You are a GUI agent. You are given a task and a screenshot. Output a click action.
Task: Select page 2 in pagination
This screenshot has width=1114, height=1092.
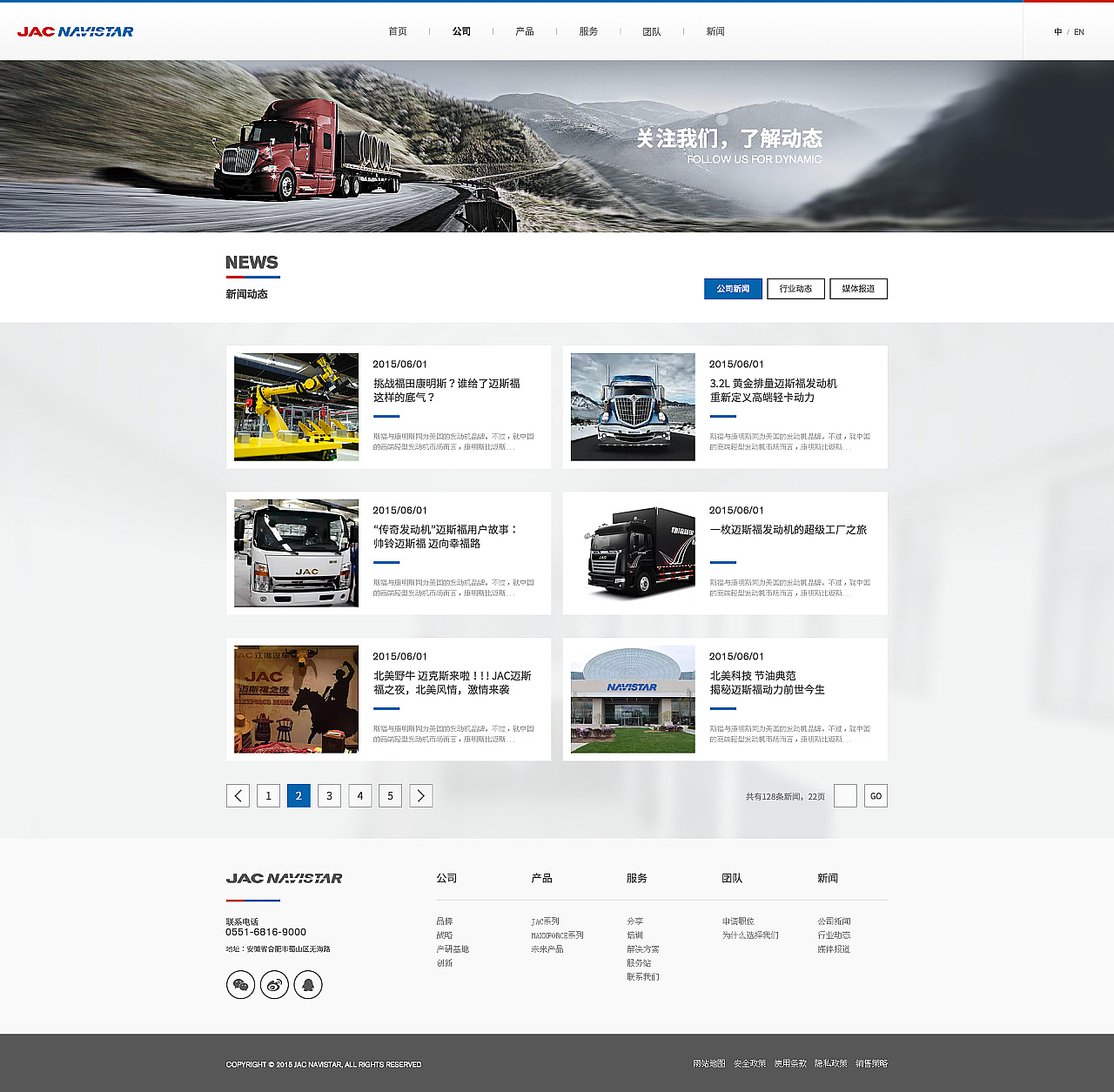pyautogui.click(x=299, y=796)
